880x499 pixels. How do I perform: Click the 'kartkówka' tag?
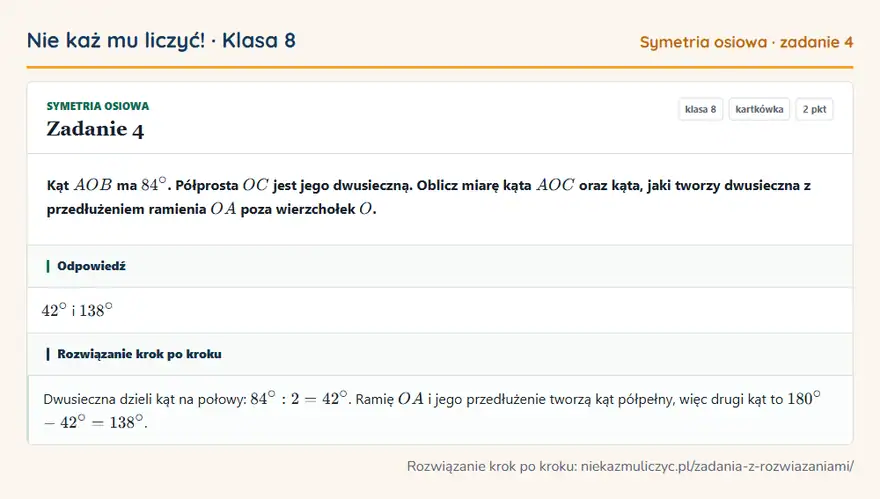click(759, 109)
